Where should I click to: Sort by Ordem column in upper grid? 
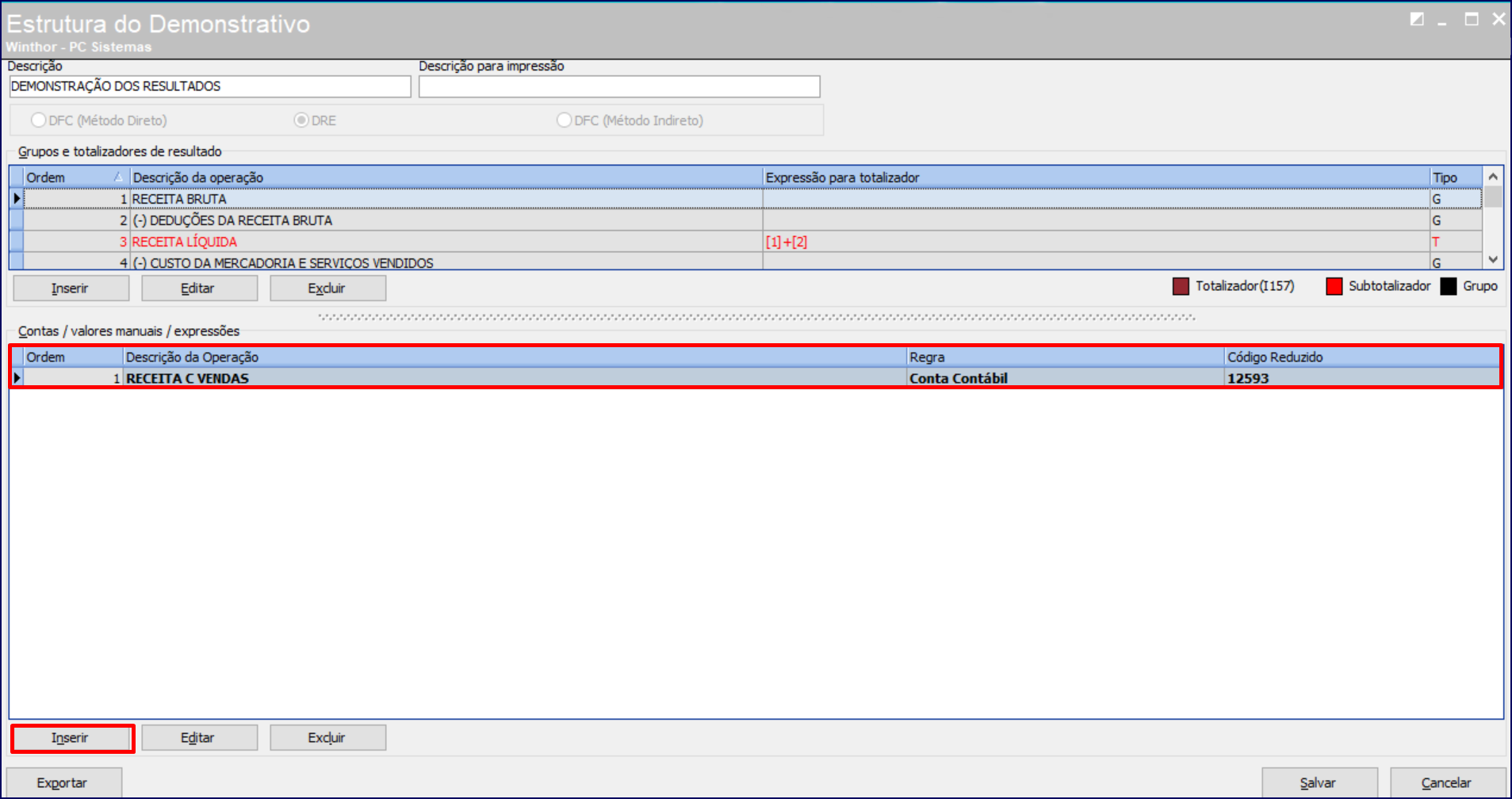tap(76, 178)
